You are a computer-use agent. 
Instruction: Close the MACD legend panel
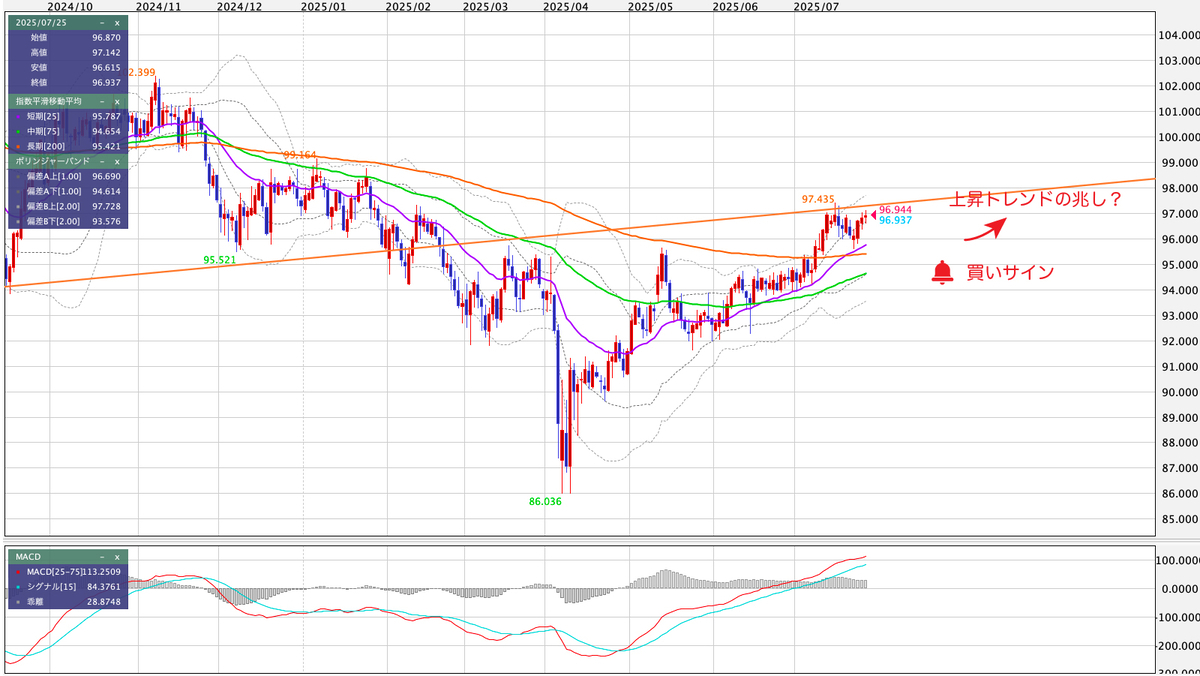tap(116, 556)
